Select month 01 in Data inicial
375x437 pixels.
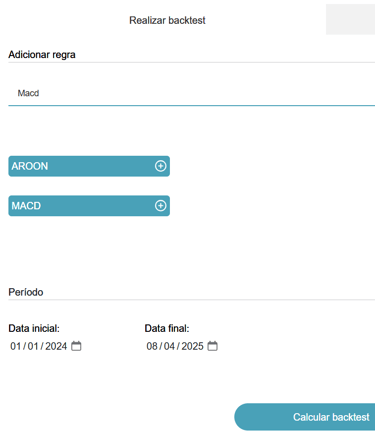click(33, 346)
